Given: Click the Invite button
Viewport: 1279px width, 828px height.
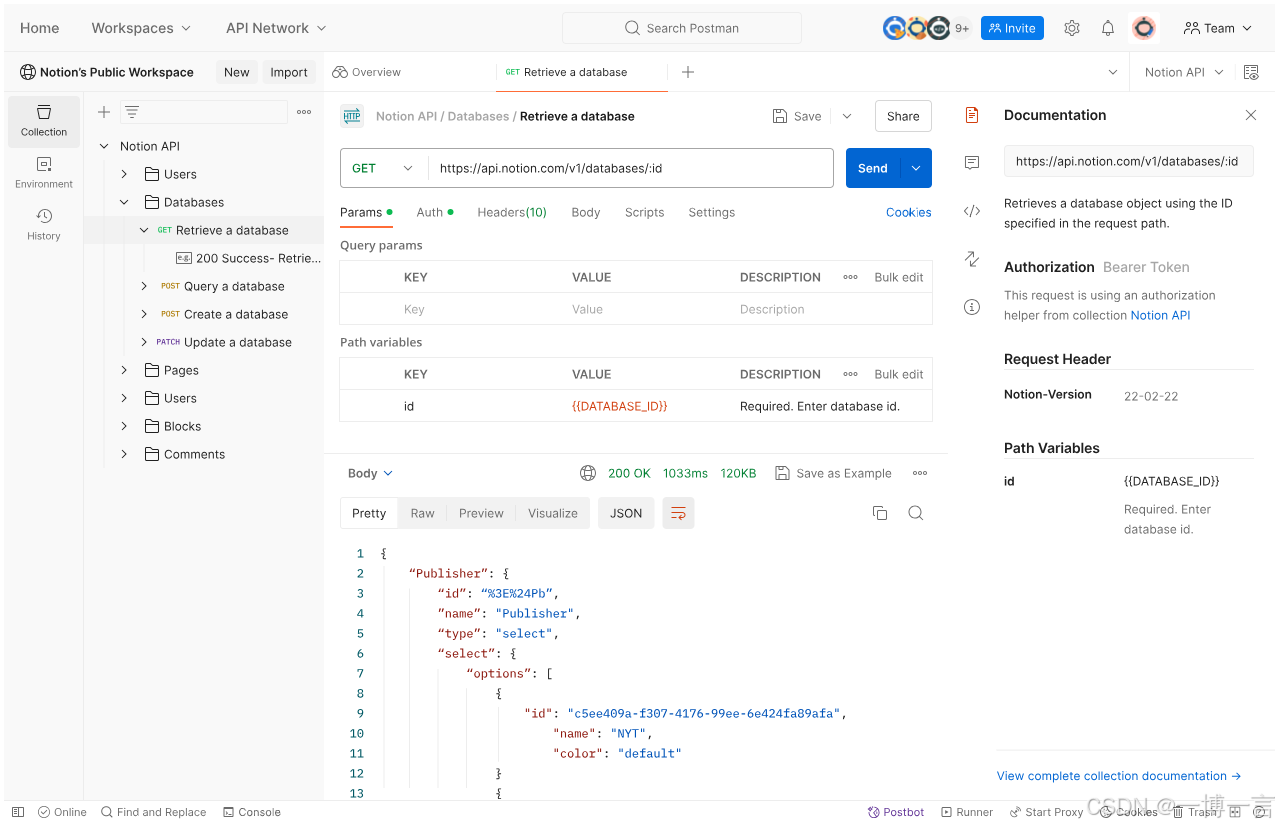Looking at the screenshot, I should pyautogui.click(x=1012, y=28).
